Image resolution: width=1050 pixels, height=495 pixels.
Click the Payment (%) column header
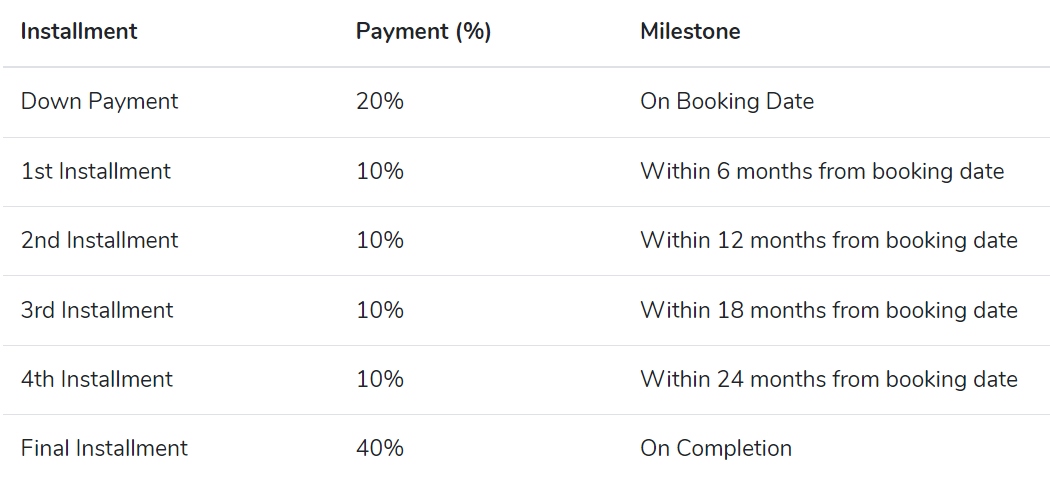423,31
